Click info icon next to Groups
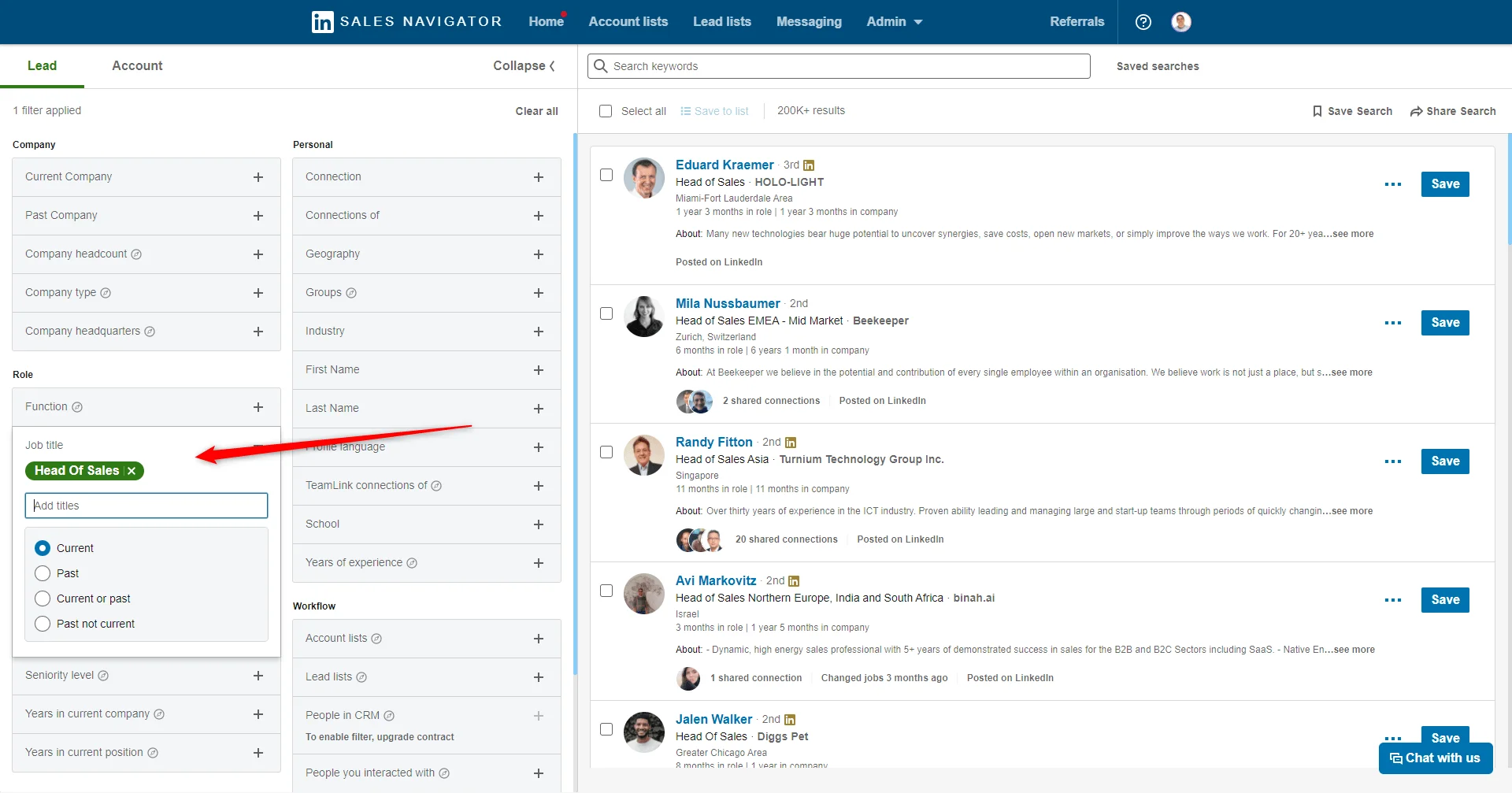Image resolution: width=1512 pixels, height=793 pixels. click(351, 293)
